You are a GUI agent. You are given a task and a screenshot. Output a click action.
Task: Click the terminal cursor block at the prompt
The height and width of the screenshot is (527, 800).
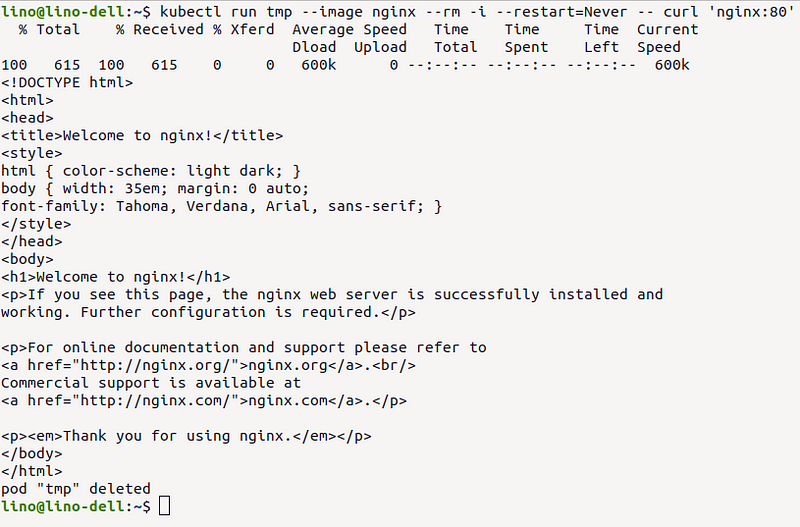tap(164, 506)
